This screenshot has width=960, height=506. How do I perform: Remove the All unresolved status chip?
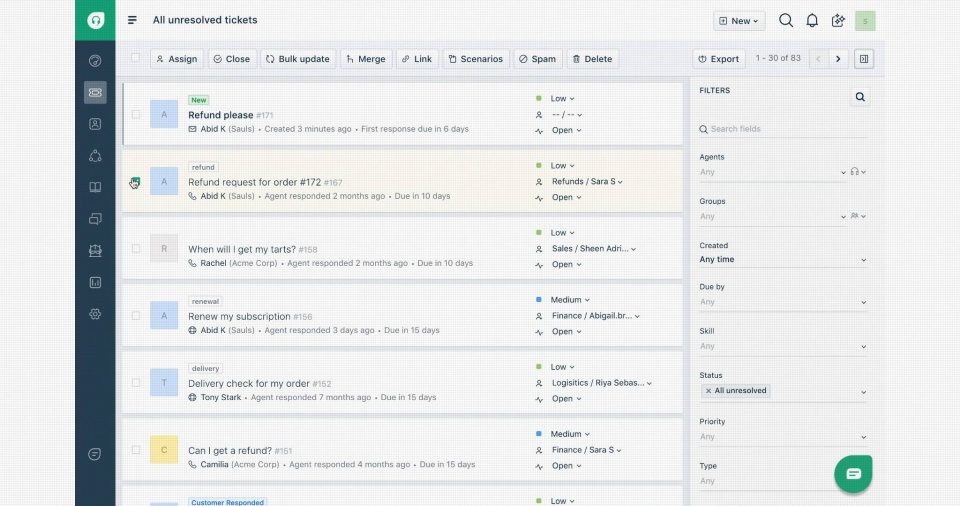(708, 391)
